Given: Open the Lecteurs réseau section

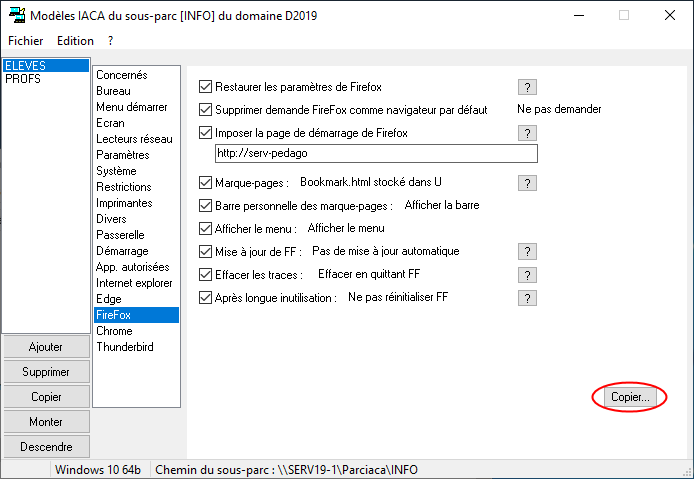Looking at the screenshot, I should point(136,139).
